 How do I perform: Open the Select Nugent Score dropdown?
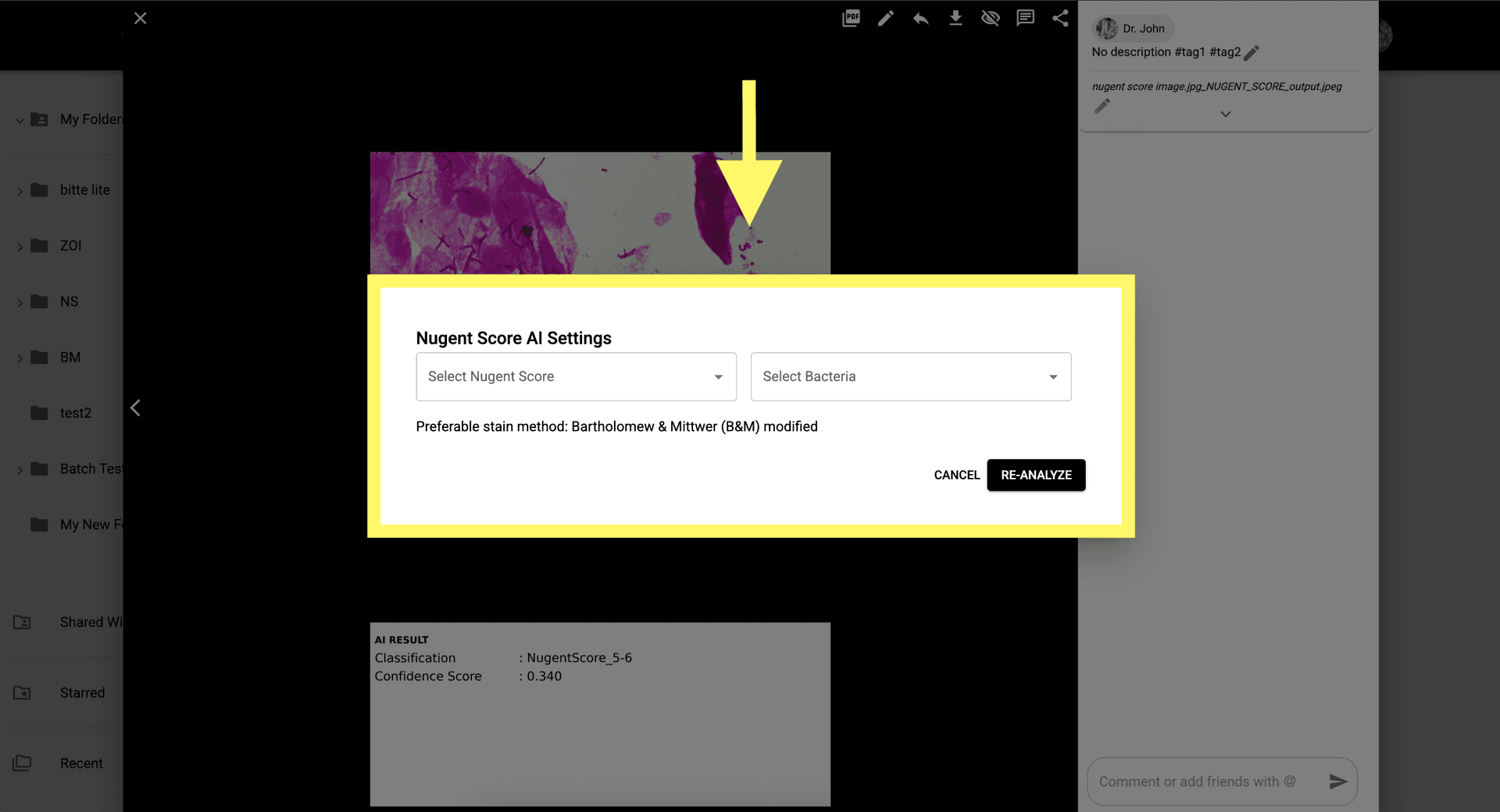[x=576, y=376]
